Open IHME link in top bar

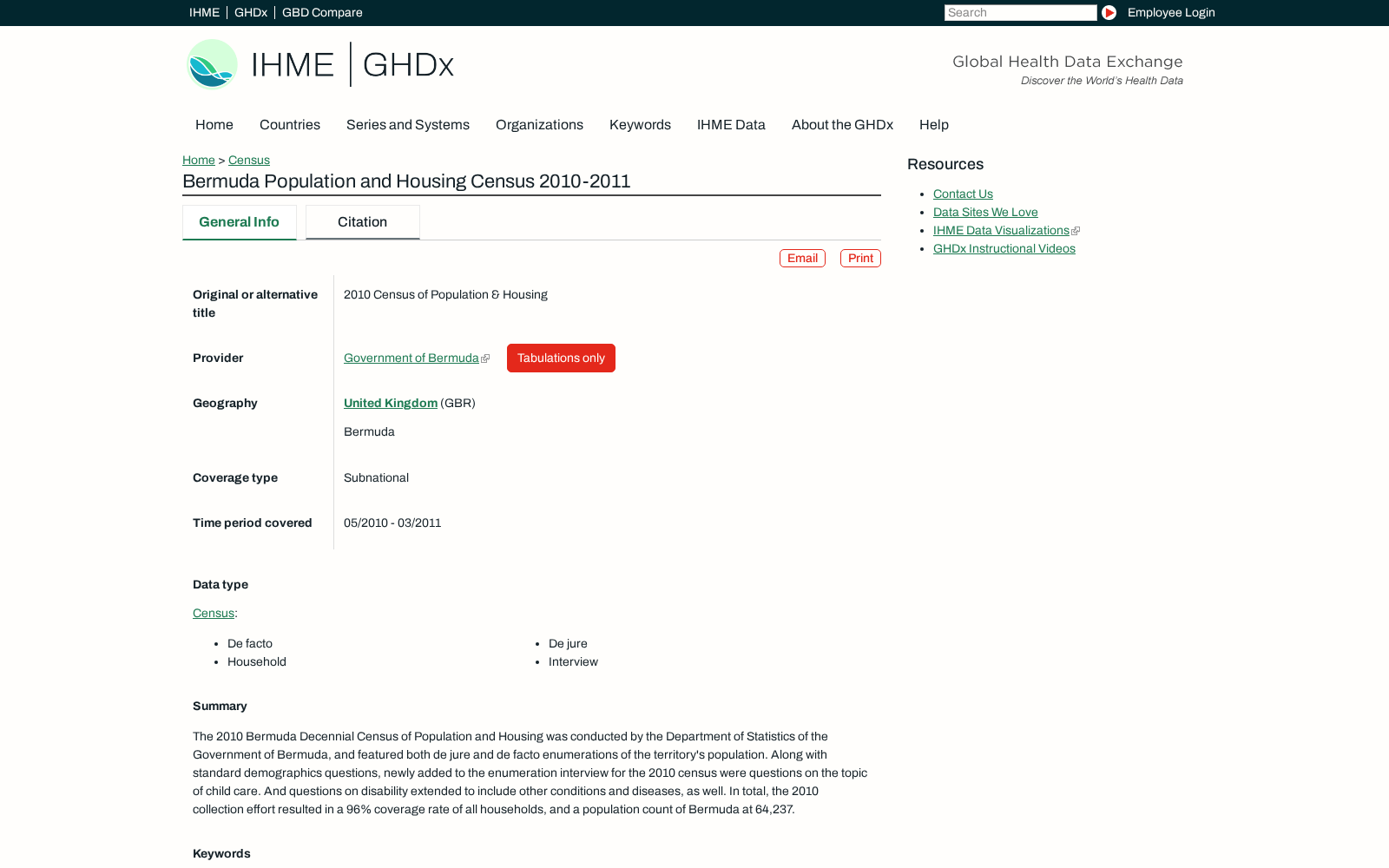click(204, 13)
